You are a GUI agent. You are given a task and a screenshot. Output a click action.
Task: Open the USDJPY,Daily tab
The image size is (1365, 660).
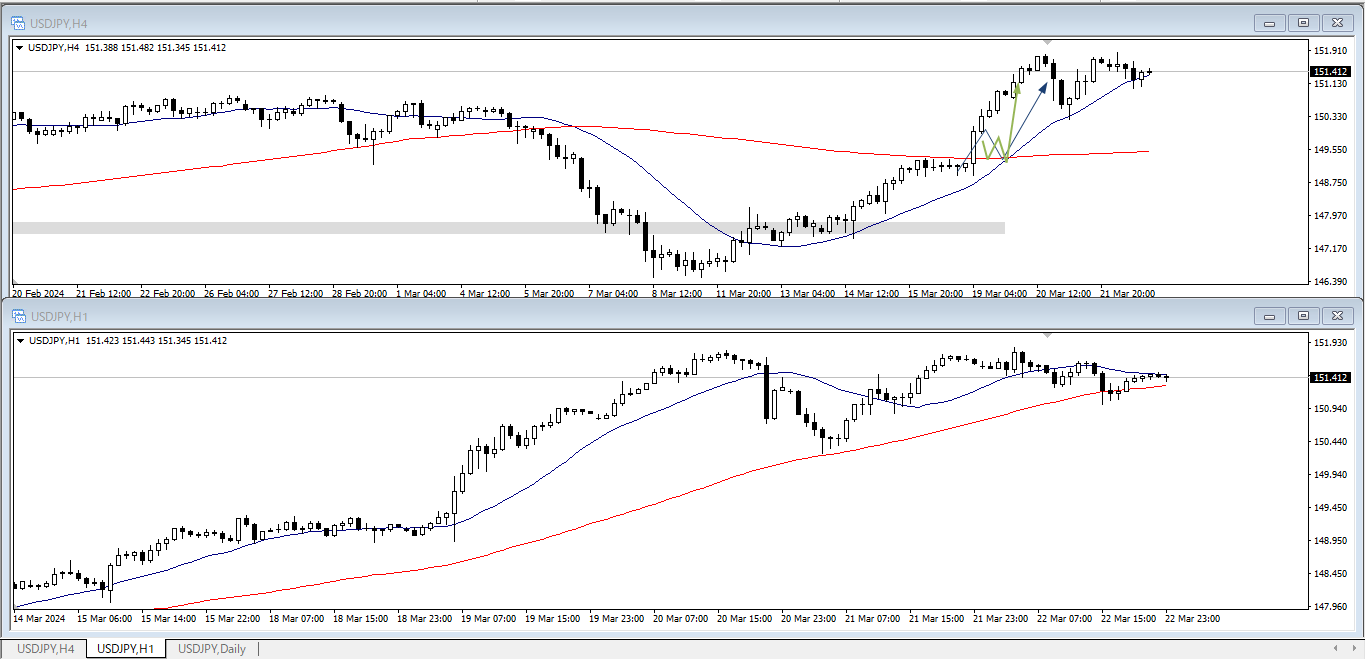pyautogui.click(x=211, y=649)
